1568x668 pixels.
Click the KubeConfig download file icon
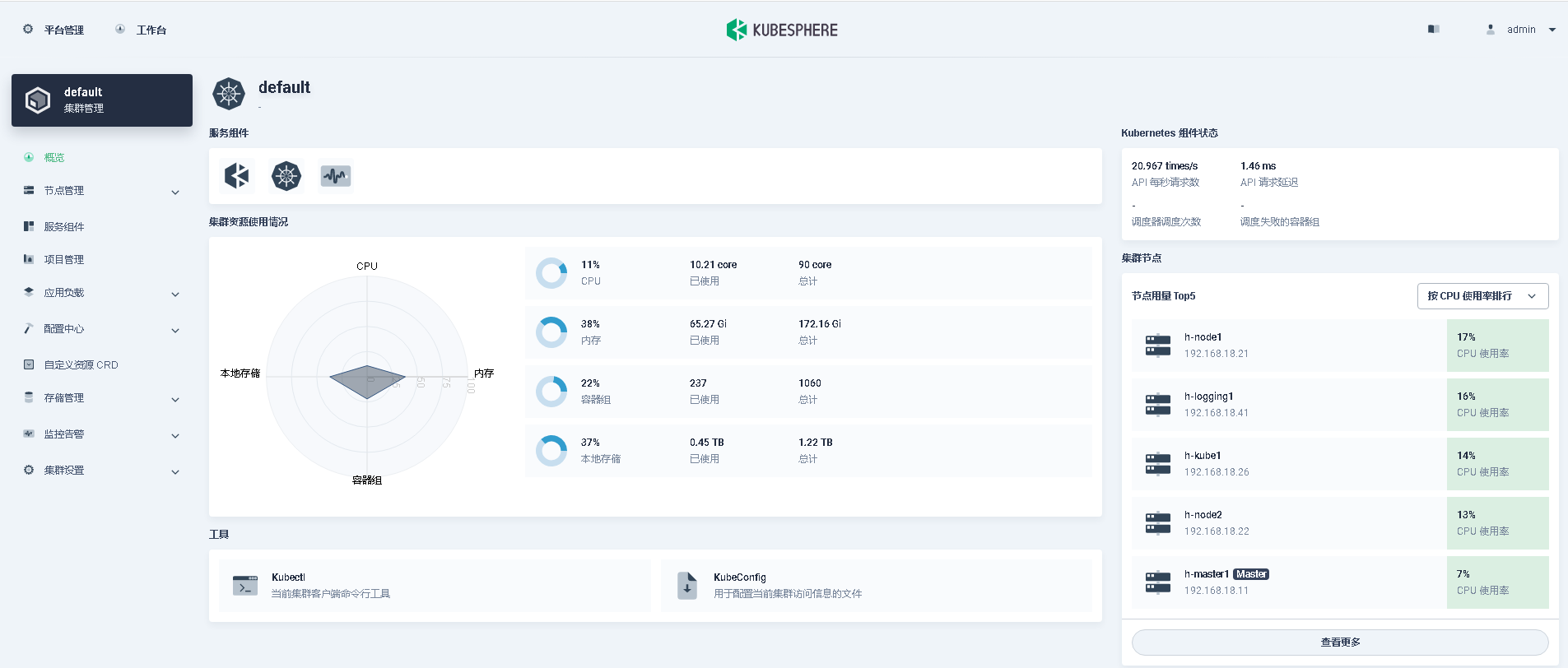pyautogui.click(x=687, y=586)
